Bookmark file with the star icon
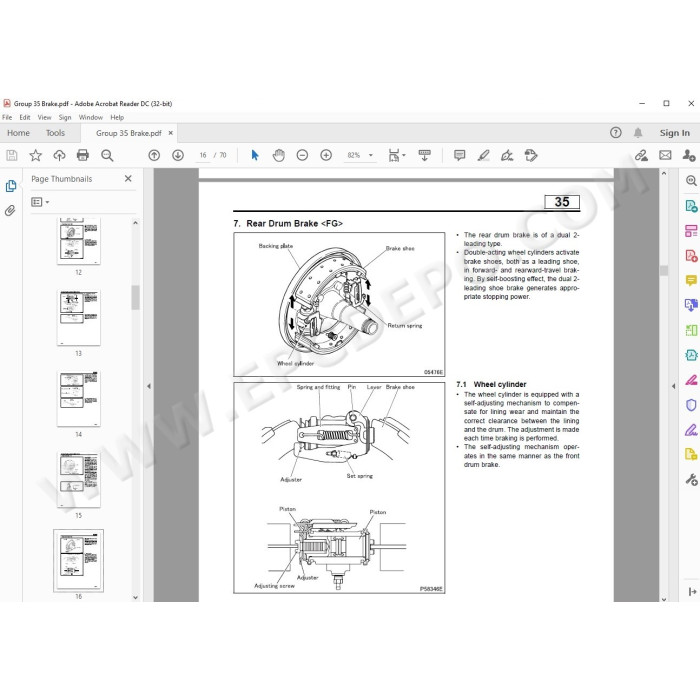 pyautogui.click(x=35, y=155)
